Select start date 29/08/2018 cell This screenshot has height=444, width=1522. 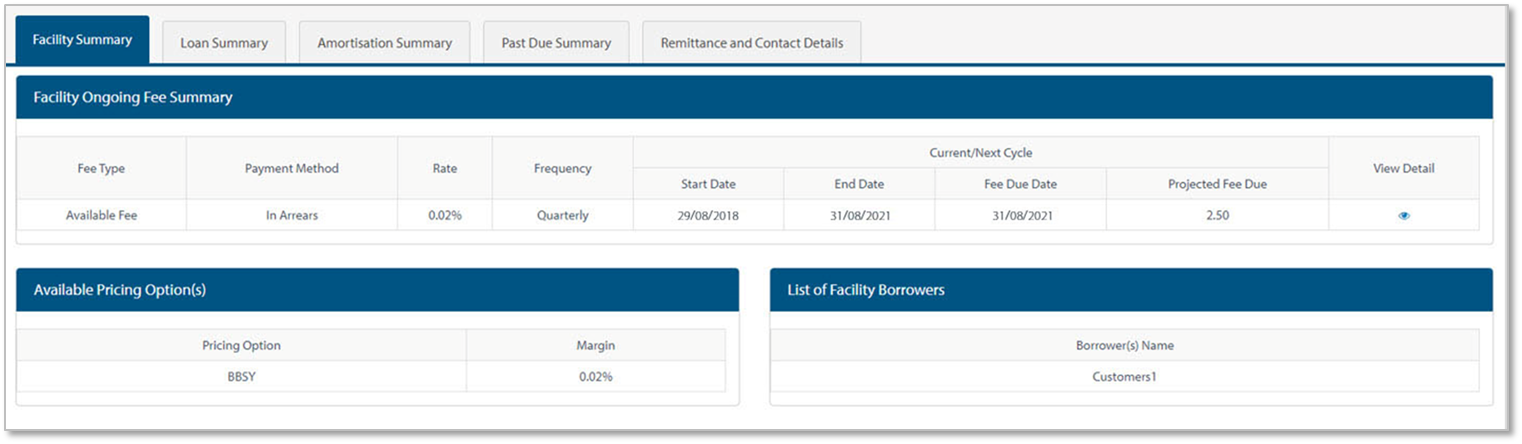click(x=708, y=215)
